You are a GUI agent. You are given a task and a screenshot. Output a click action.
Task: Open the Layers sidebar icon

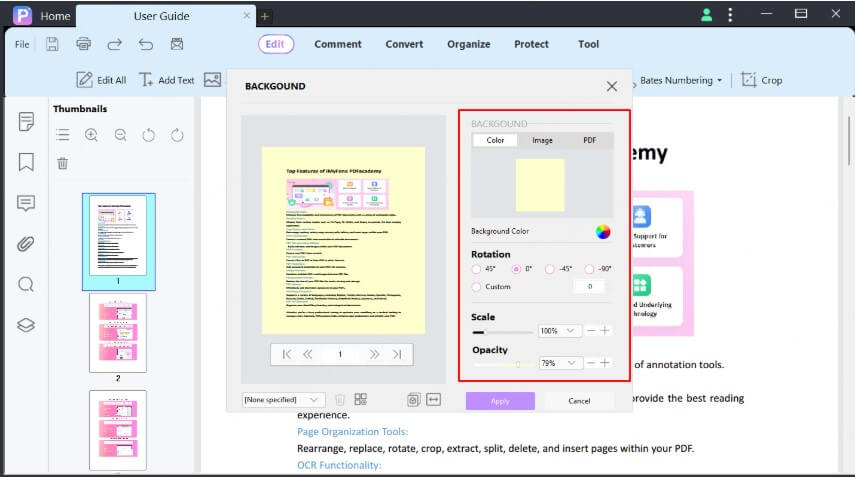point(26,325)
